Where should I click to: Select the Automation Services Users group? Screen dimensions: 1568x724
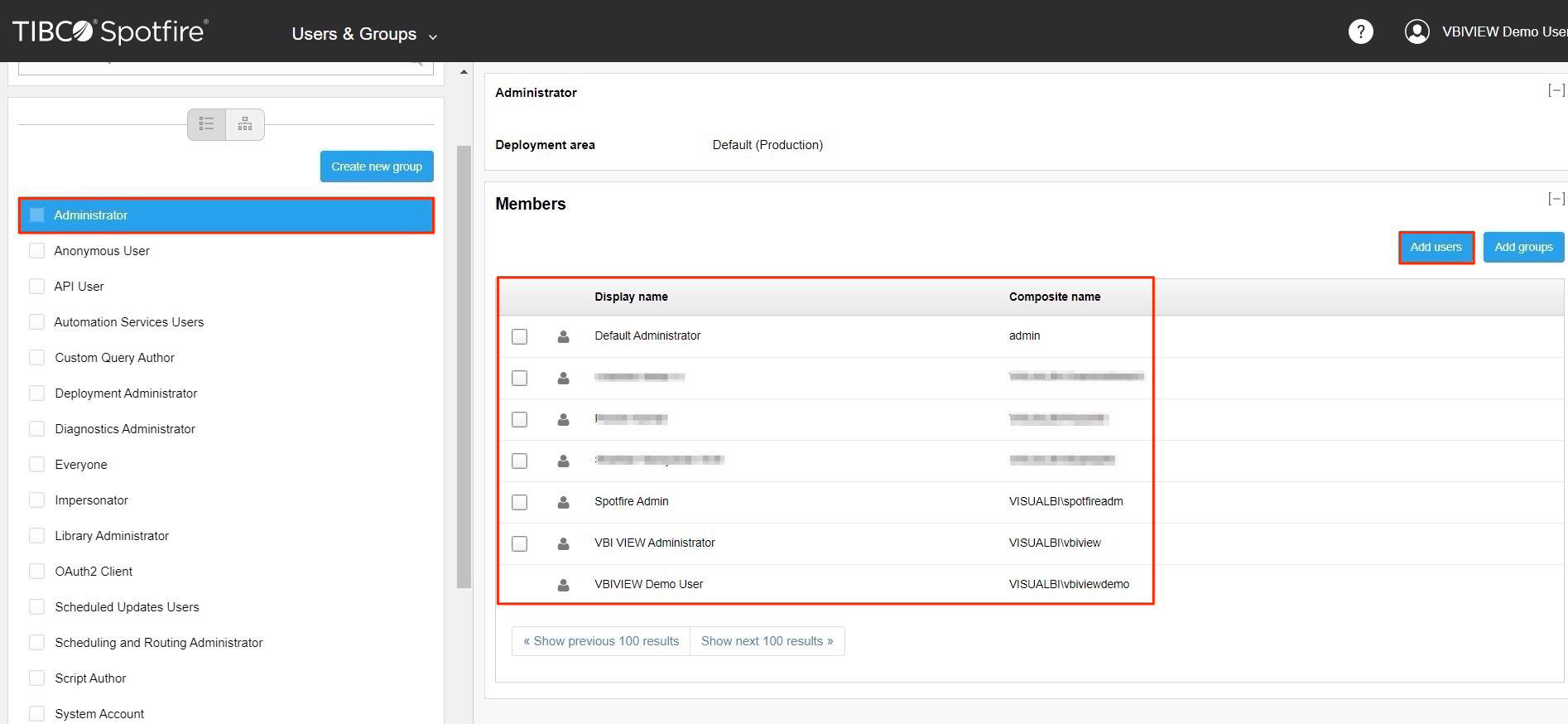128,322
